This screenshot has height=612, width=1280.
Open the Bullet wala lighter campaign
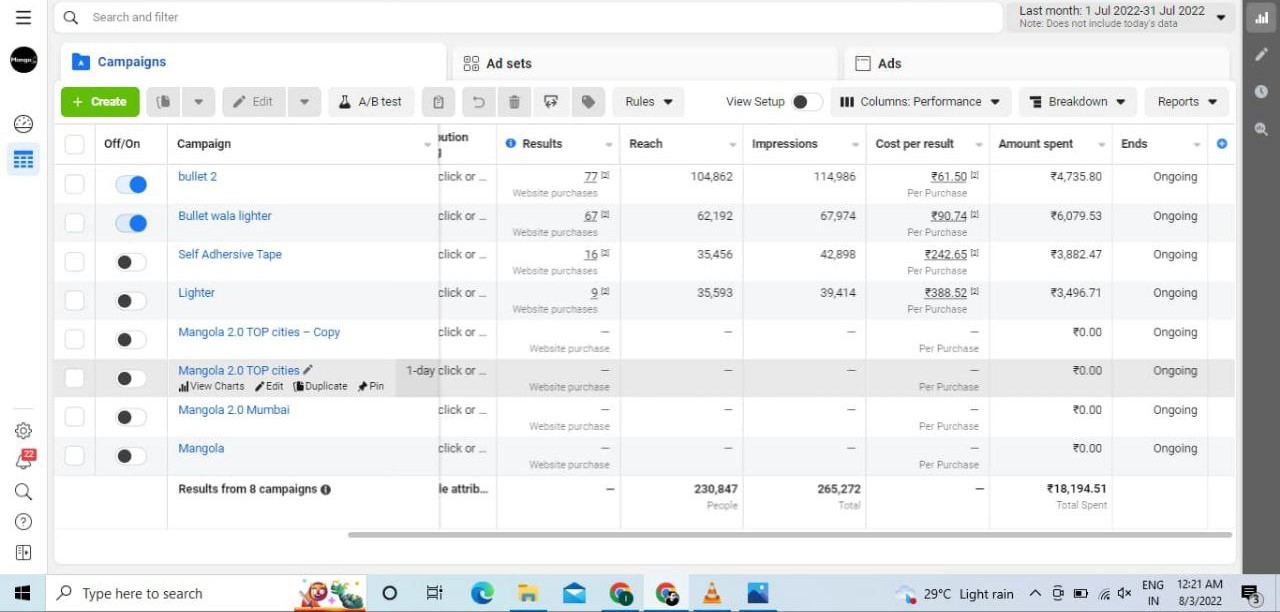(x=224, y=215)
